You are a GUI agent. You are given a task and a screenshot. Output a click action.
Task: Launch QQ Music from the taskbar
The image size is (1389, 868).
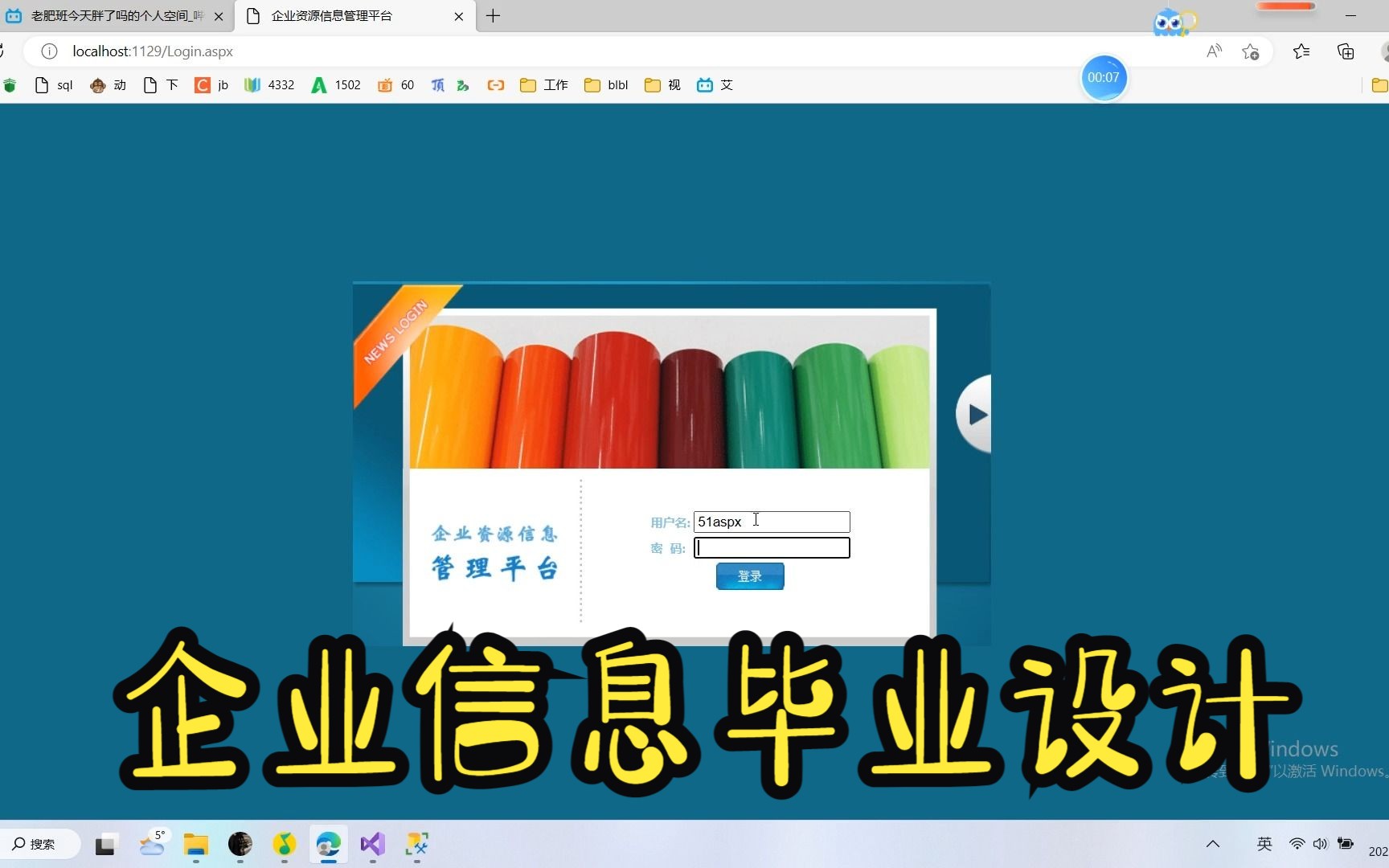(x=283, y=845)
